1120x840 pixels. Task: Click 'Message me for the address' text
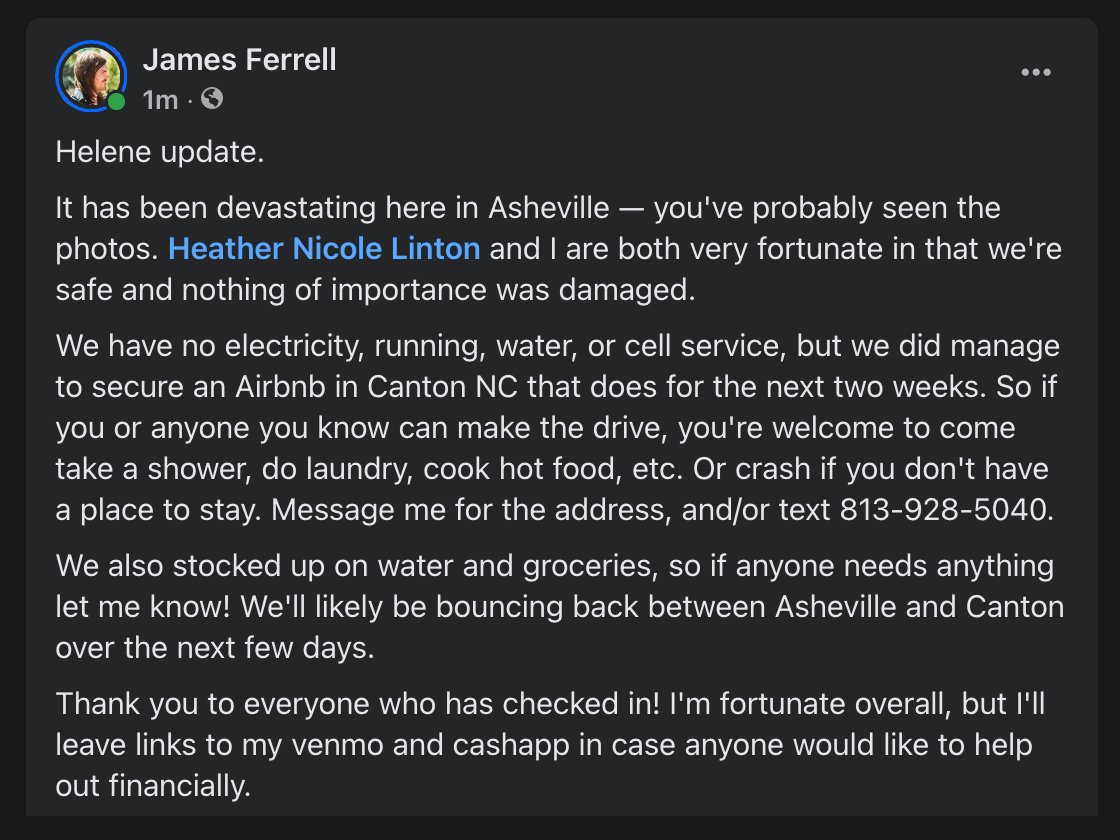(471, 510)
